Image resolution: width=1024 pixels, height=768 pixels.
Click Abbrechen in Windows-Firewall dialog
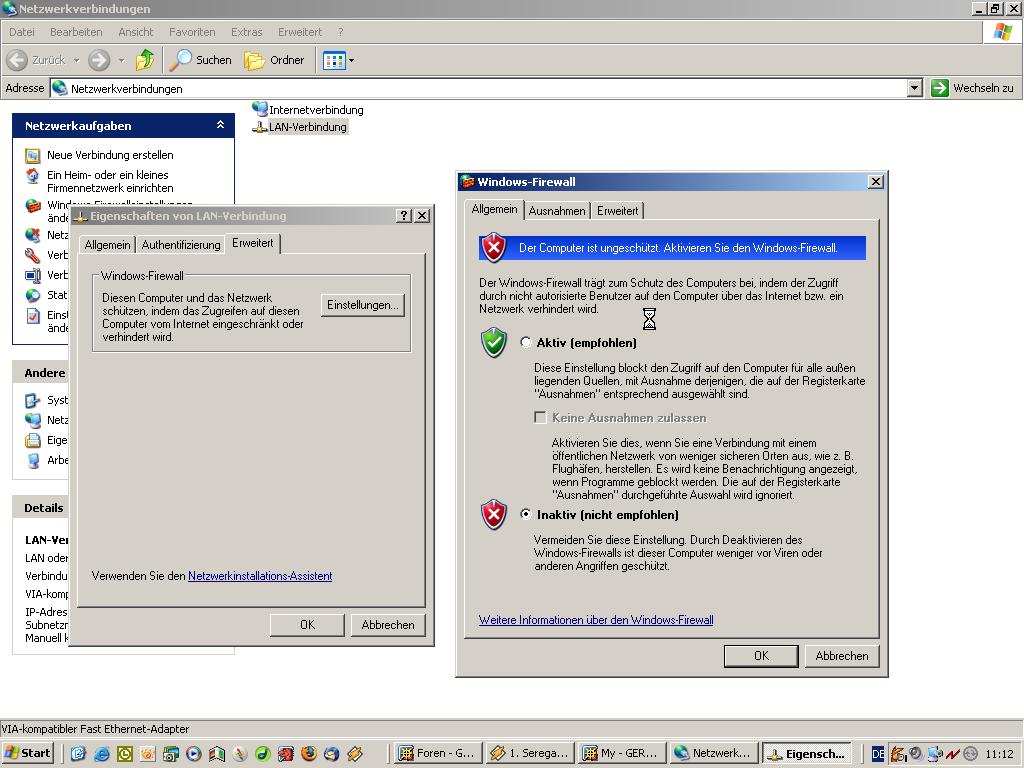point(842,656)
